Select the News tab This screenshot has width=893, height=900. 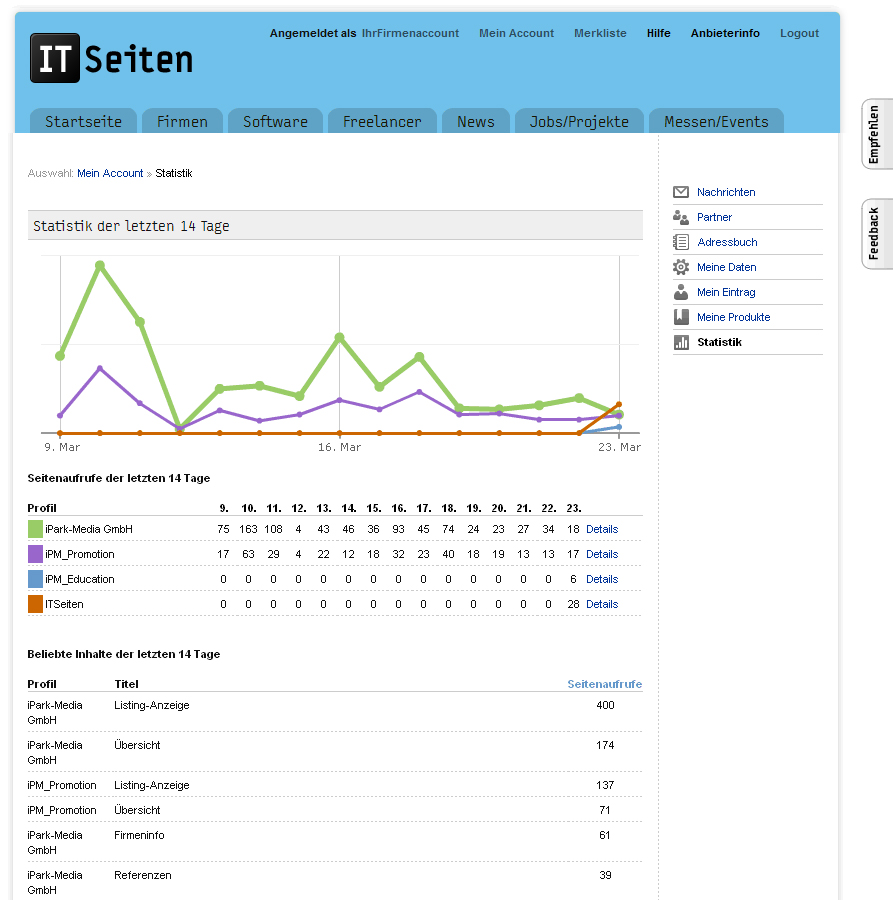coord(476,121)
